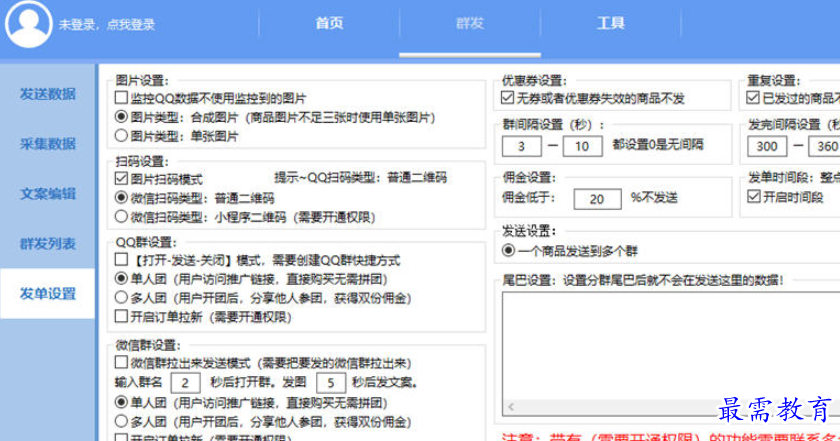840x441 pixels.
Task: Open the 首页 tab
Action: pos(329,24)
